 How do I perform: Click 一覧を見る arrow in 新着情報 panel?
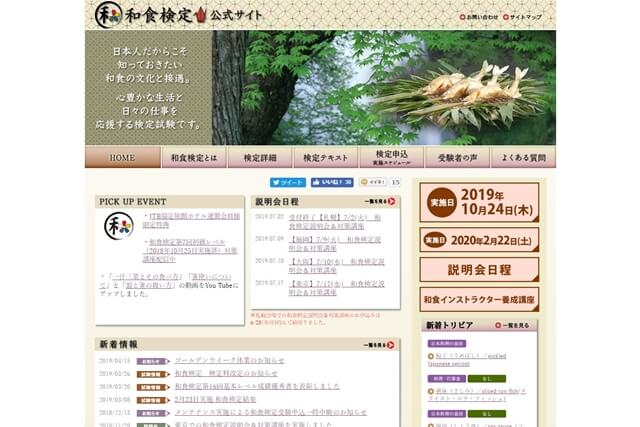point(379,345)
